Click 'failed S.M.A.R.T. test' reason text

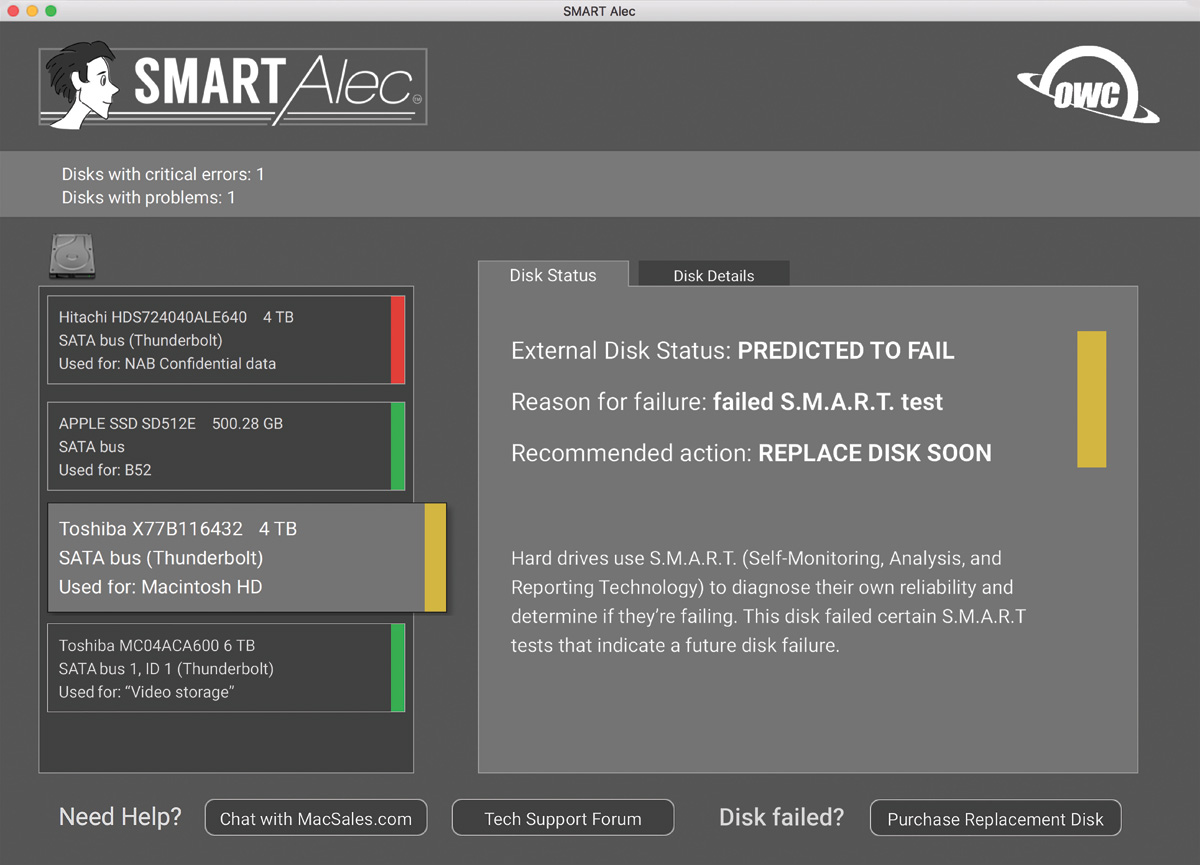tap(828, 402)
